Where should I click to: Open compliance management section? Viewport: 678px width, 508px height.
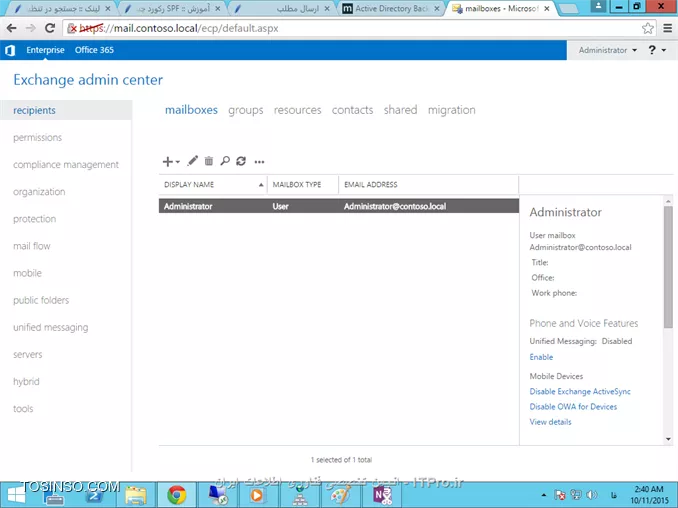pyautogui.click(x=66, y=165)
